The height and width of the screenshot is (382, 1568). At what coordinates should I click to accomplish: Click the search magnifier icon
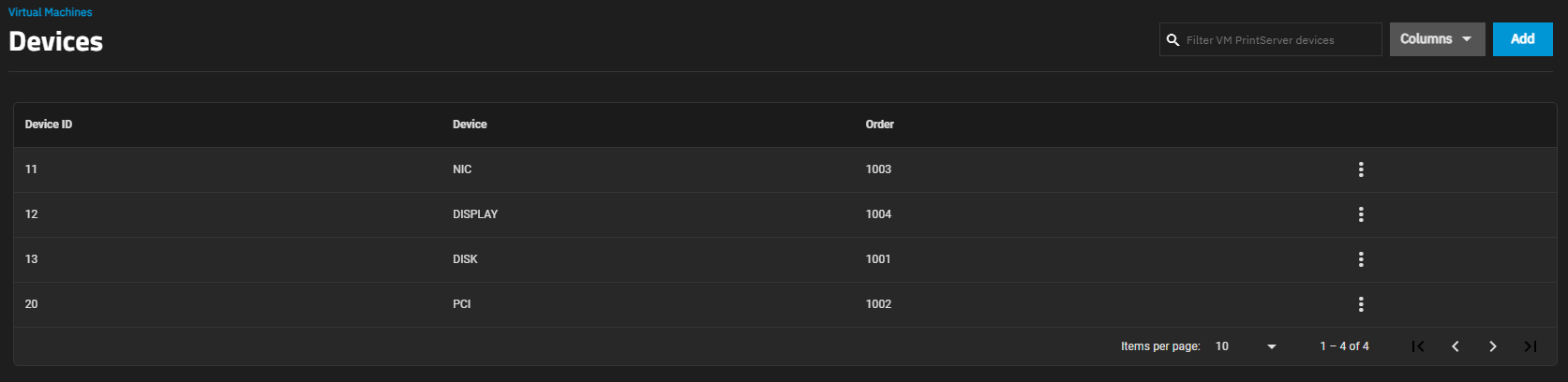coord(1172,40)
